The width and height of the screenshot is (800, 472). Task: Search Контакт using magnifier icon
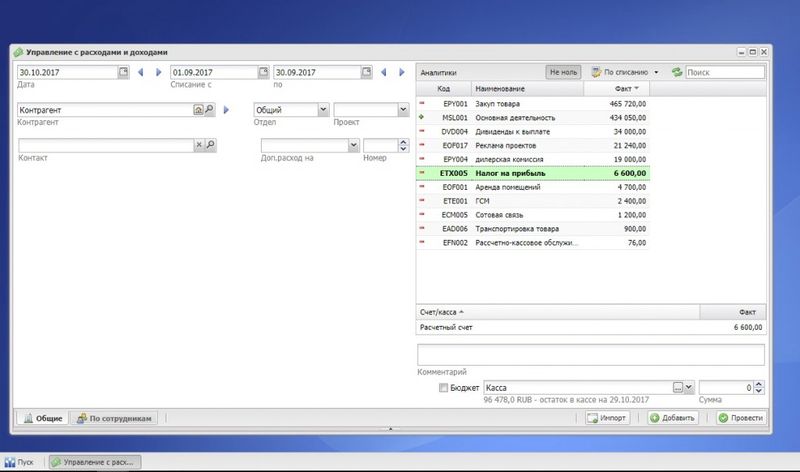click(210, 145)
